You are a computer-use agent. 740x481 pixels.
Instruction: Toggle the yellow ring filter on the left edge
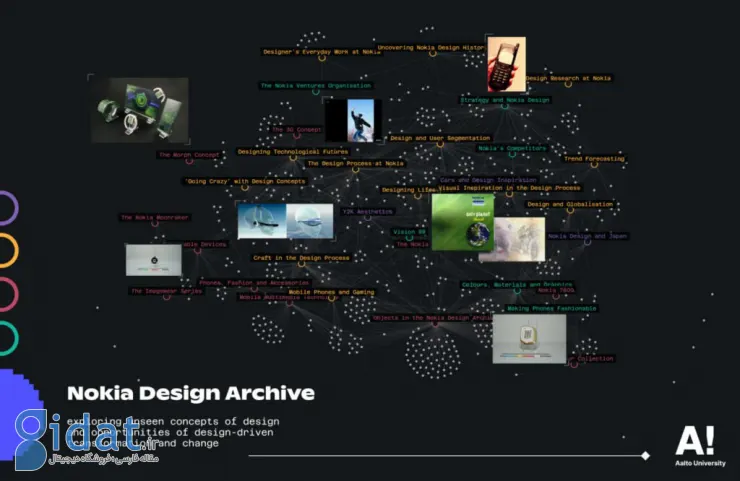(8, 251)
